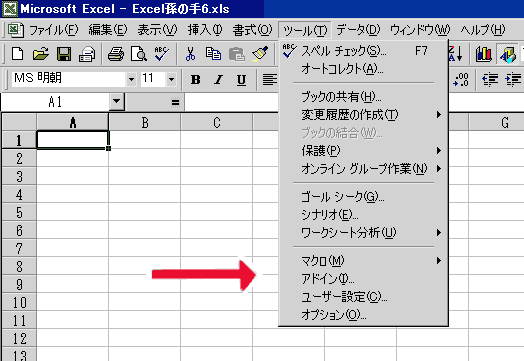The width and height of the screenshot is (524, 361).
Task: Click the equals Edit Formula button
Action: 175,102
